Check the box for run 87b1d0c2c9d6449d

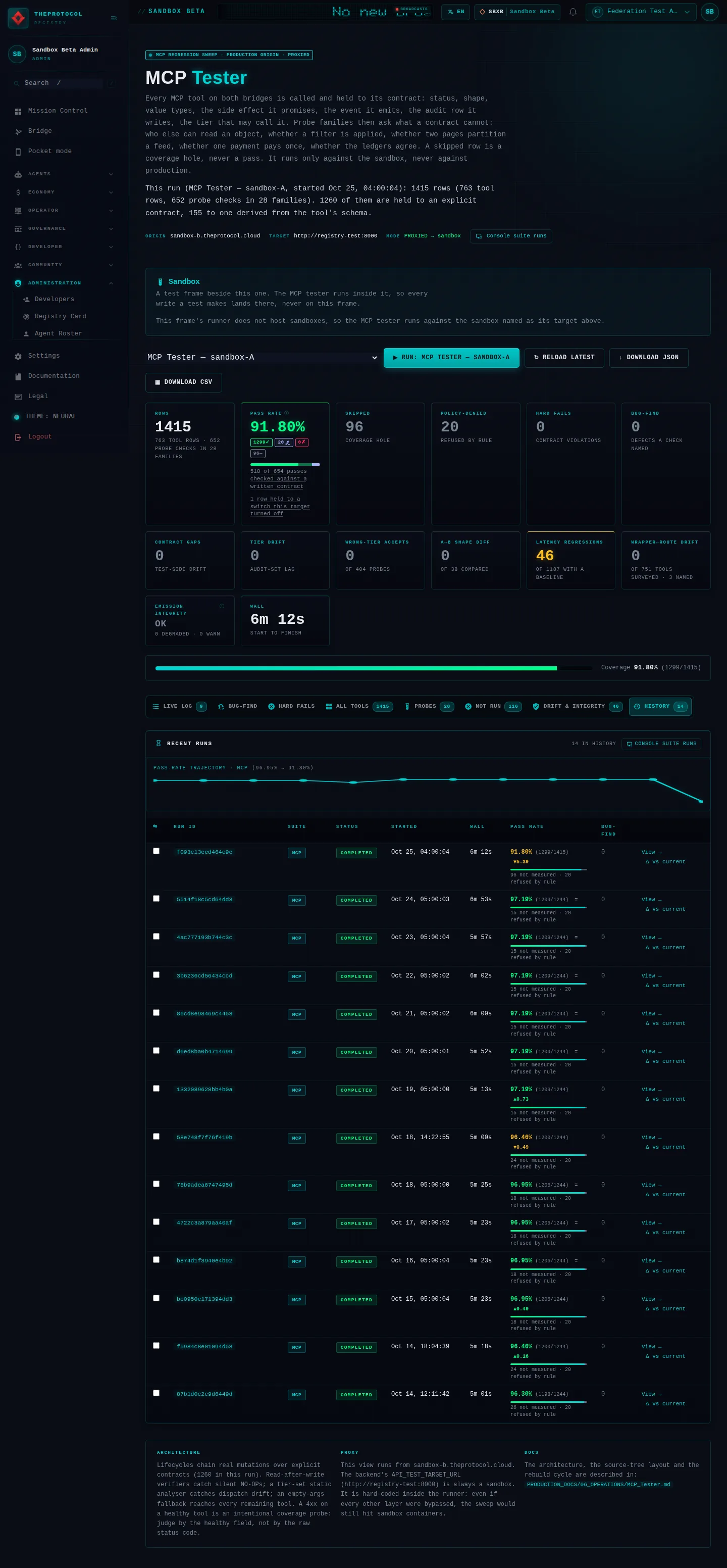pyautogui.click(x=157, y=1393)
